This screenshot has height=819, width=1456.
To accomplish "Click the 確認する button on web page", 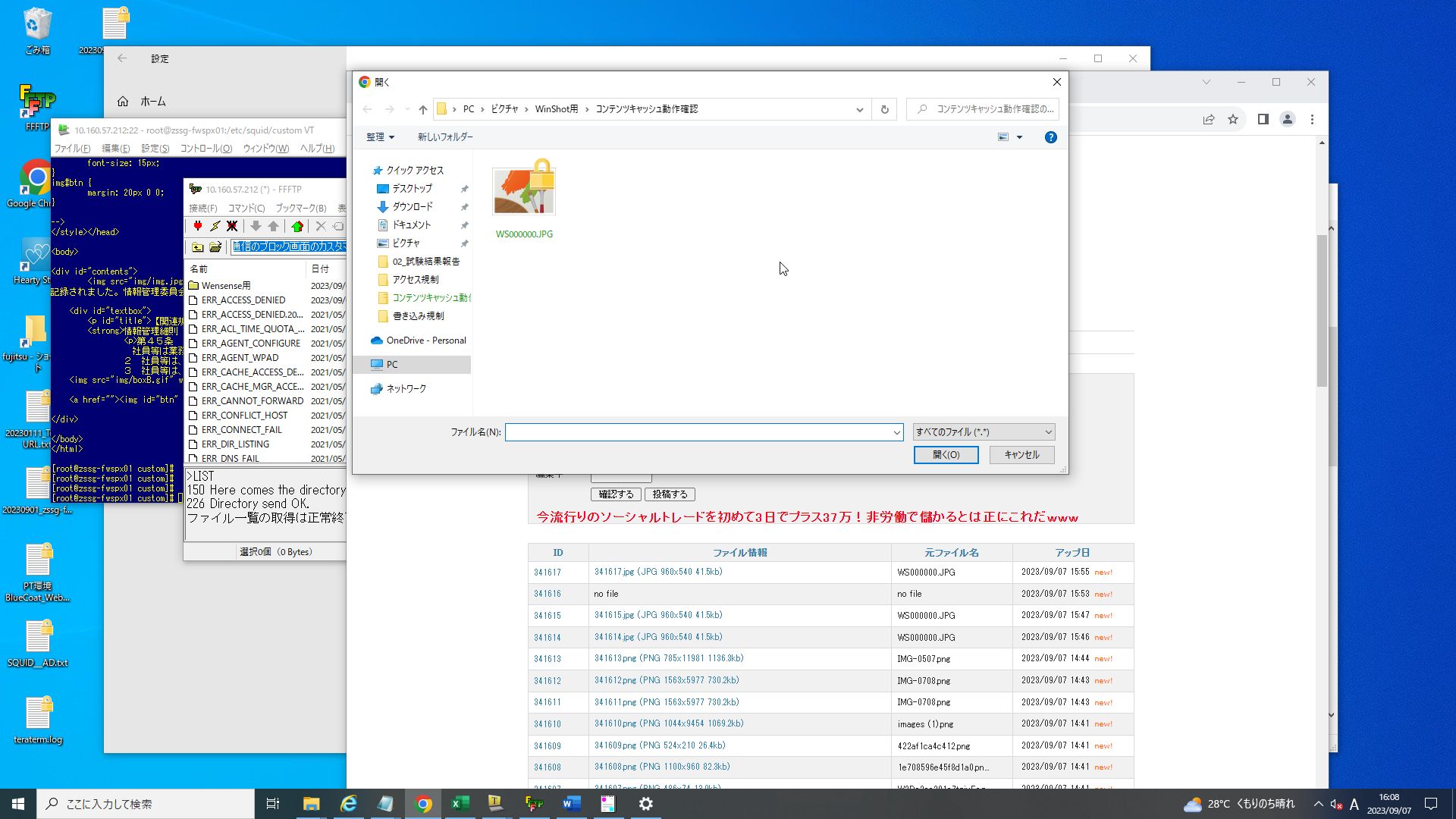I will coord(616,494).
